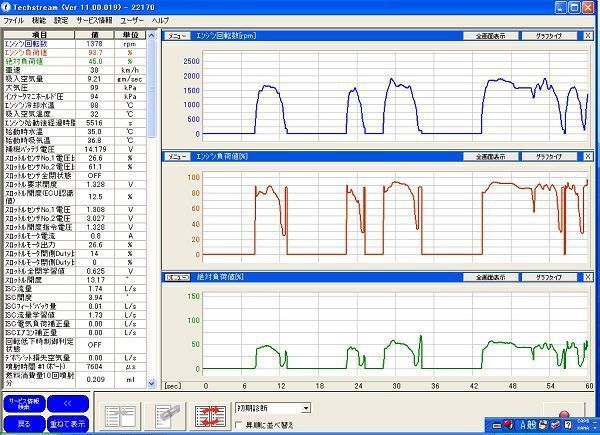This screenshot has height=435, width=600.
Task: Toggle the 昇順に並べ替え checkbox
Action: tap(240, 426)
